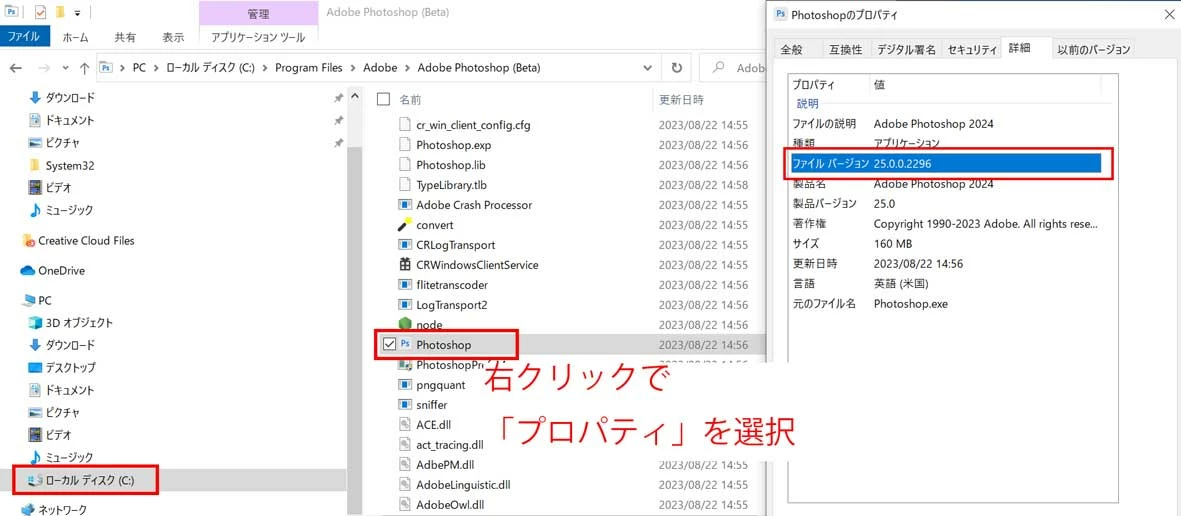Select the ACE.dll file icon
1181x516 pixels.
click(405, 425)
